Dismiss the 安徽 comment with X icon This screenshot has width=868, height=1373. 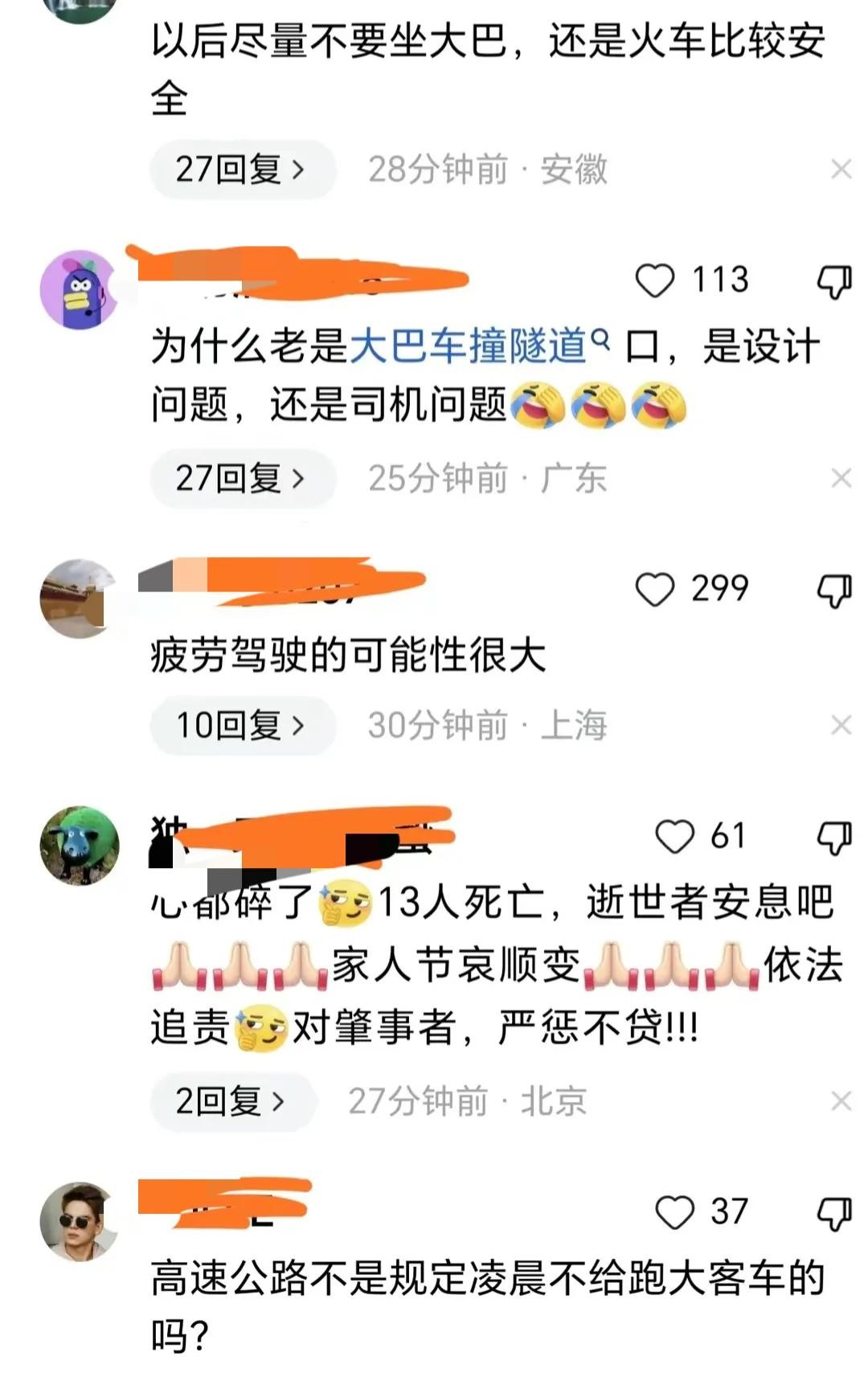click(841, 170)
